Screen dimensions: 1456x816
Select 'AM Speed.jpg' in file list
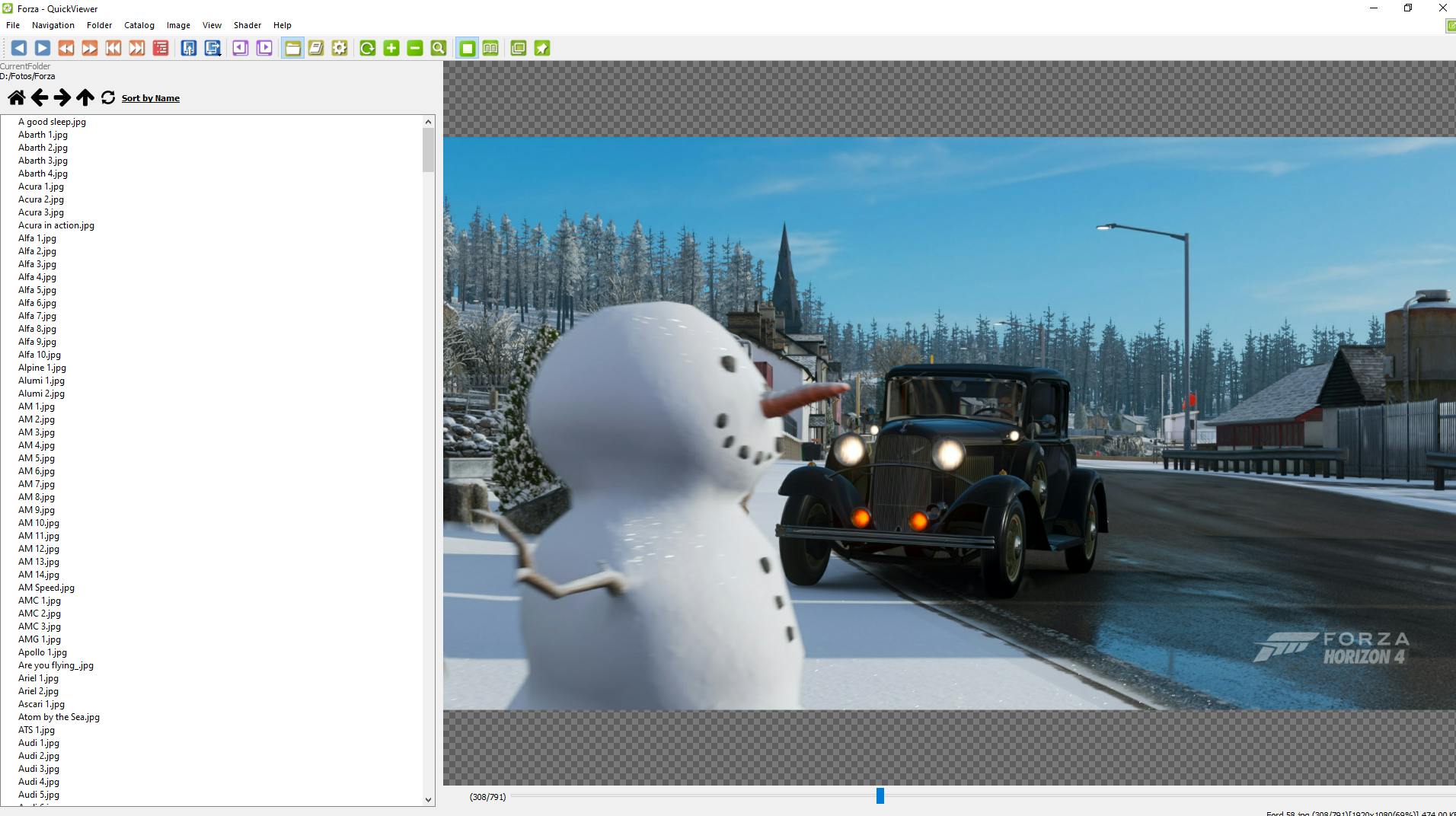click(46, 588)
